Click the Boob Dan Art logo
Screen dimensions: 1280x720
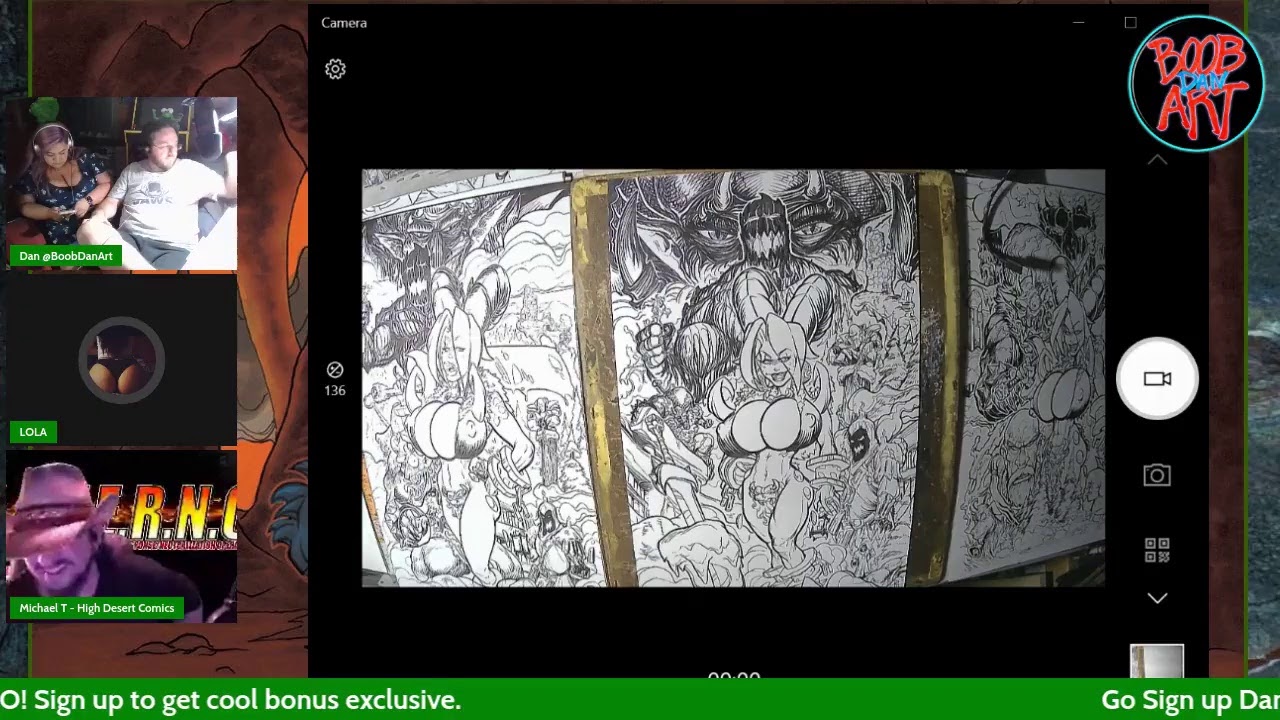[1196, 84]
